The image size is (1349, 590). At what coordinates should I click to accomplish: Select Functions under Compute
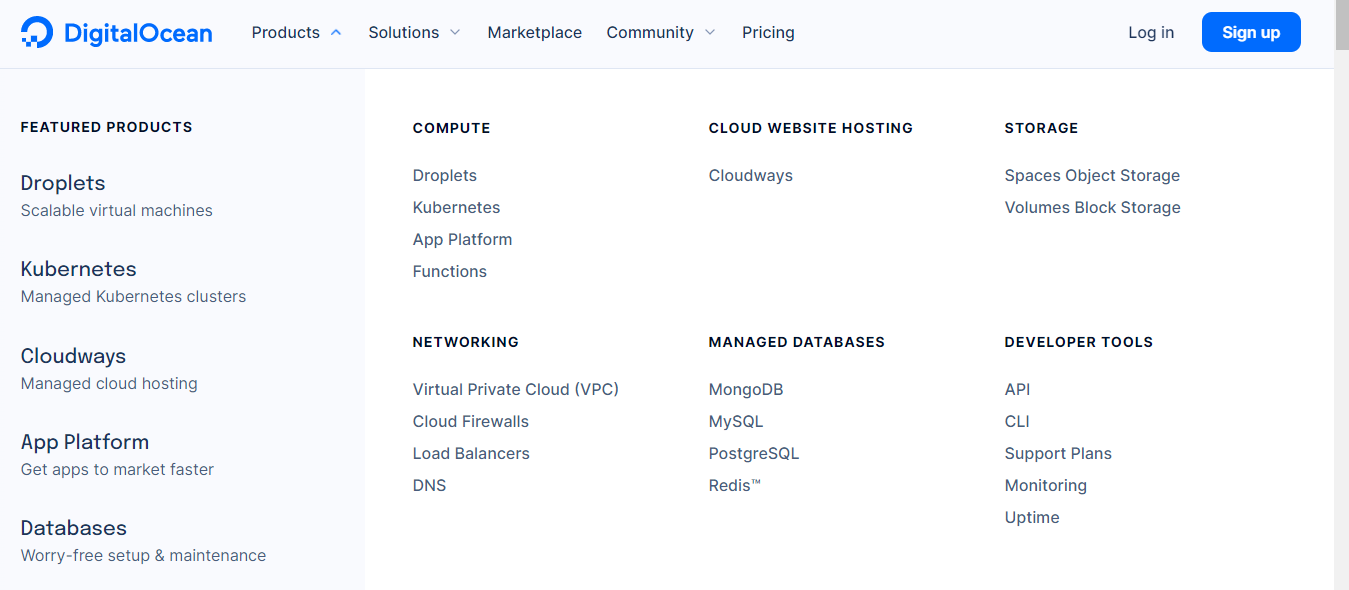coord(450,271)
